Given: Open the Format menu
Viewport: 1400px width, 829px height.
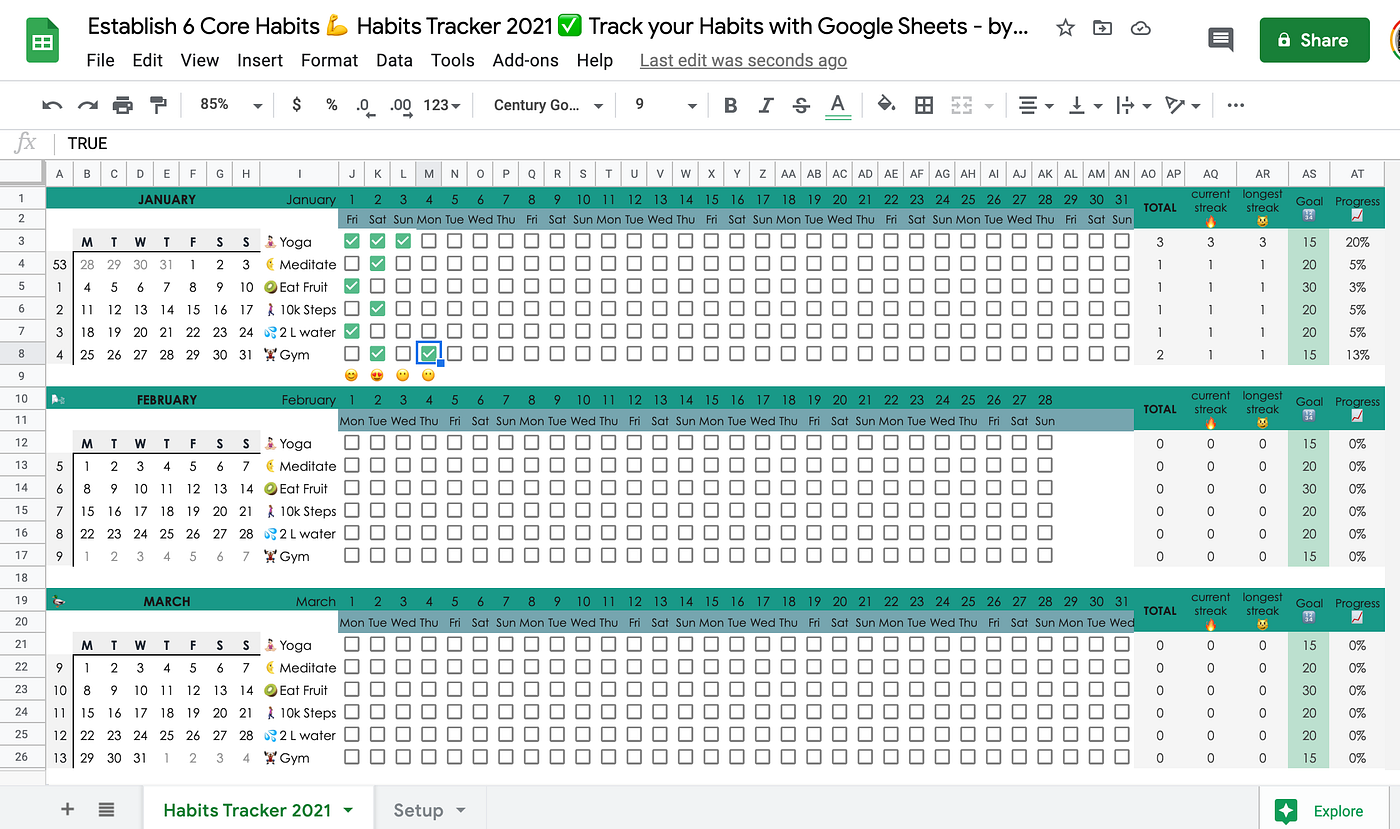Looking at the screenshot, I should pyautogui.click(x=329, y=60).
